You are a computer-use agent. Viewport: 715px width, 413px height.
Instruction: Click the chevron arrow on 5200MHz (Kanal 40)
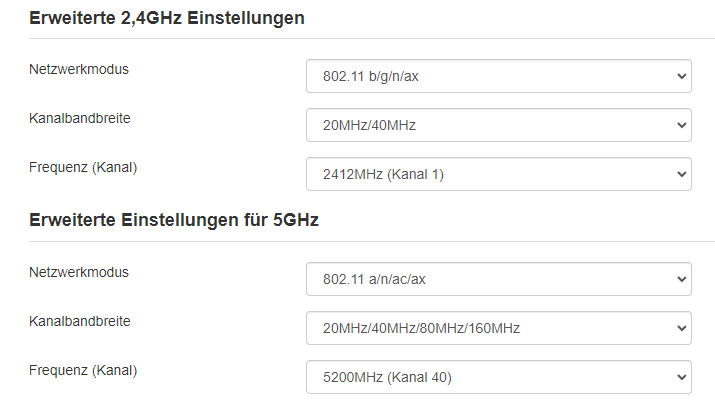[x=682, y=376]
